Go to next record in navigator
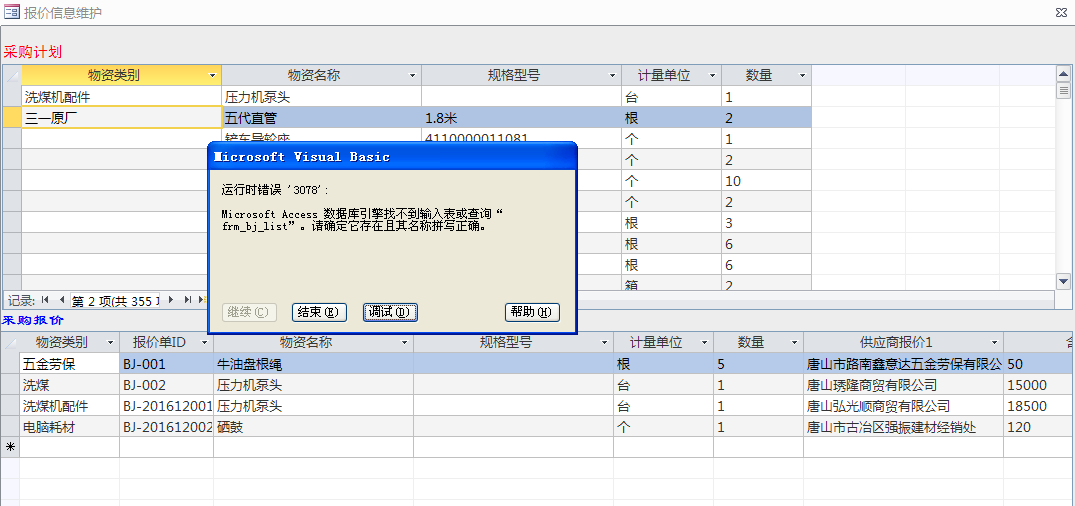This screenshot has width=1075, height=506. click(x=171, y=300)
